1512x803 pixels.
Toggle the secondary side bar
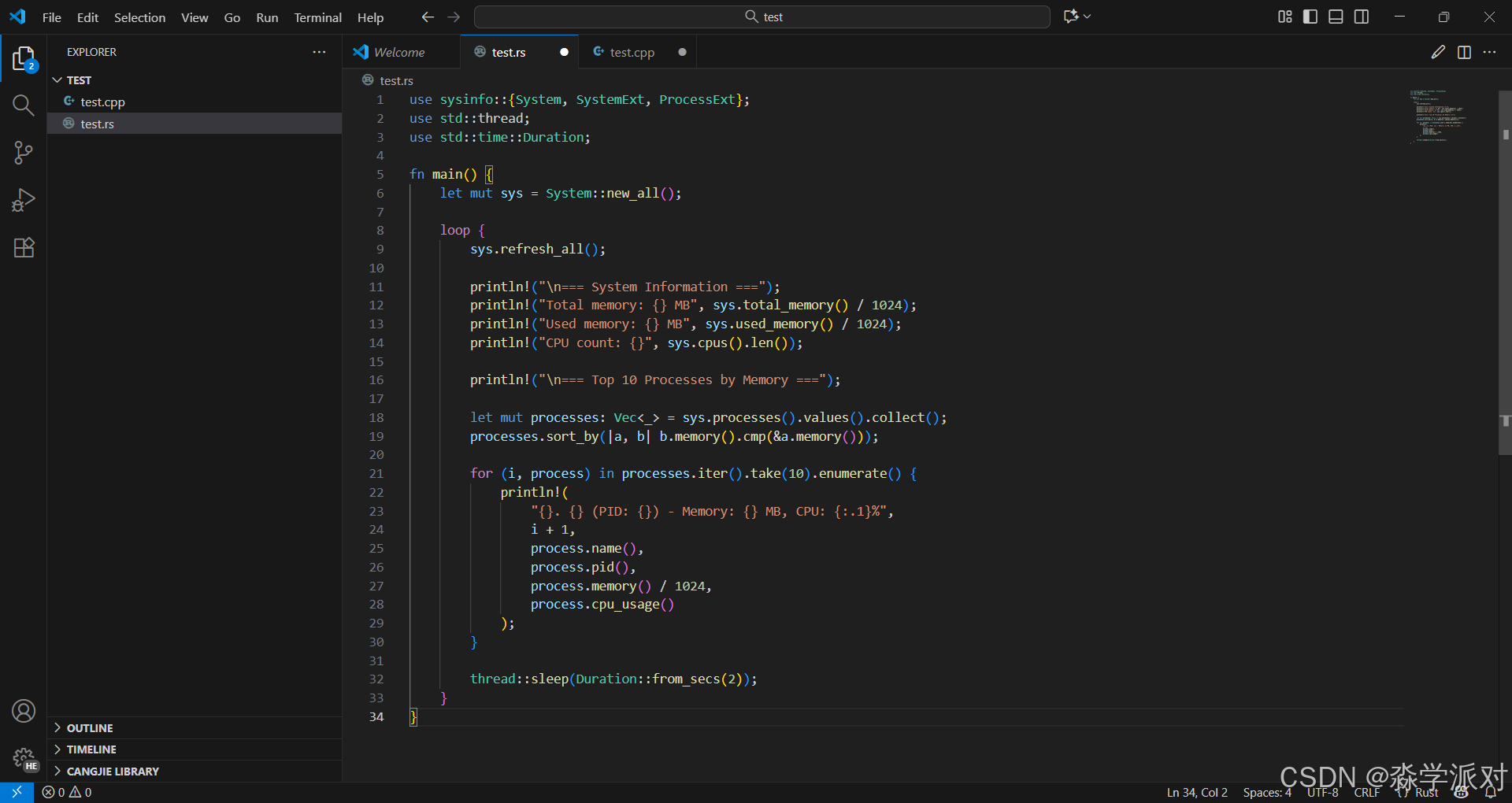1361,17
